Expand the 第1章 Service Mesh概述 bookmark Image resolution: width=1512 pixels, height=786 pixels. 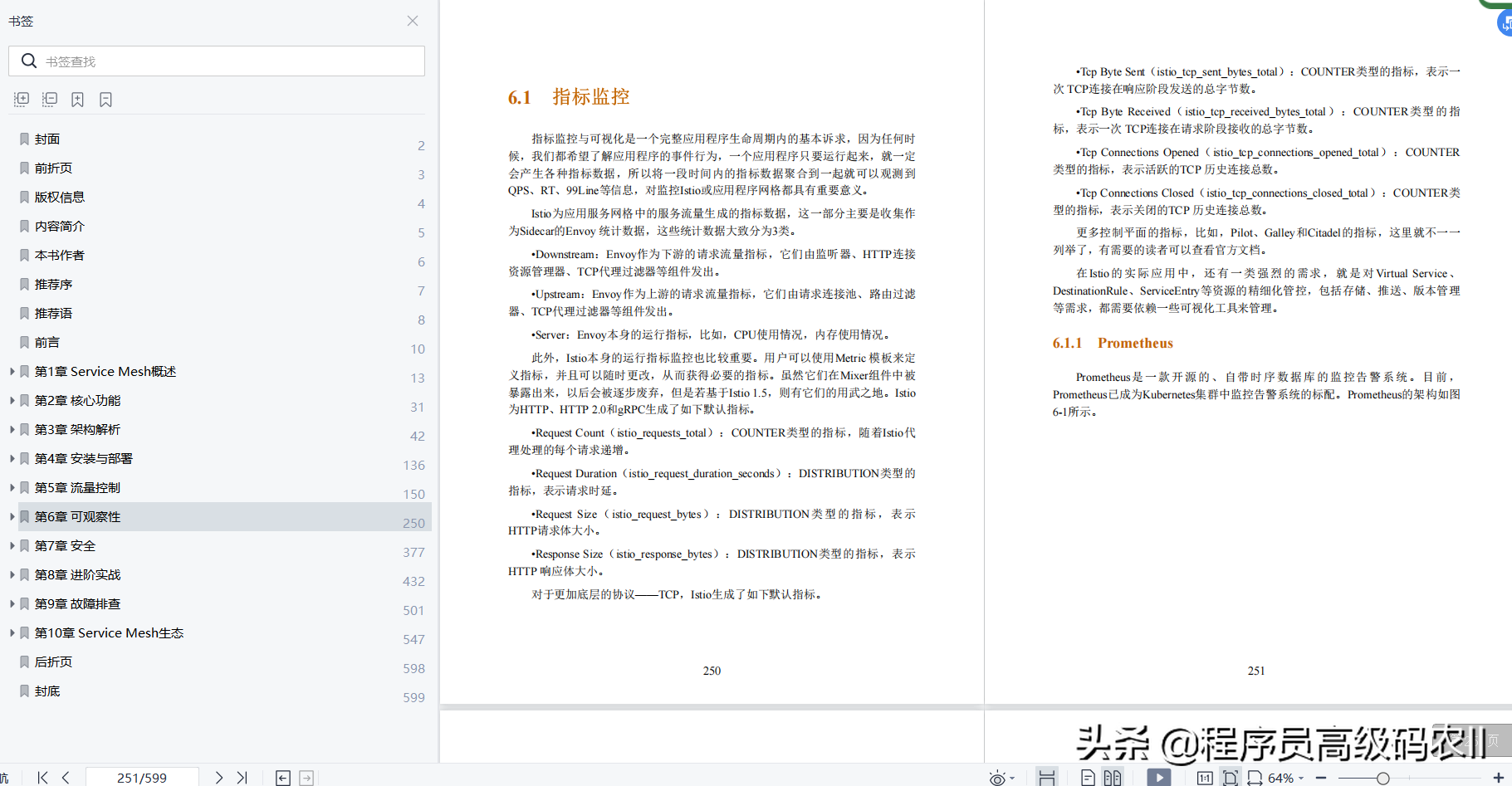[12, 371]
